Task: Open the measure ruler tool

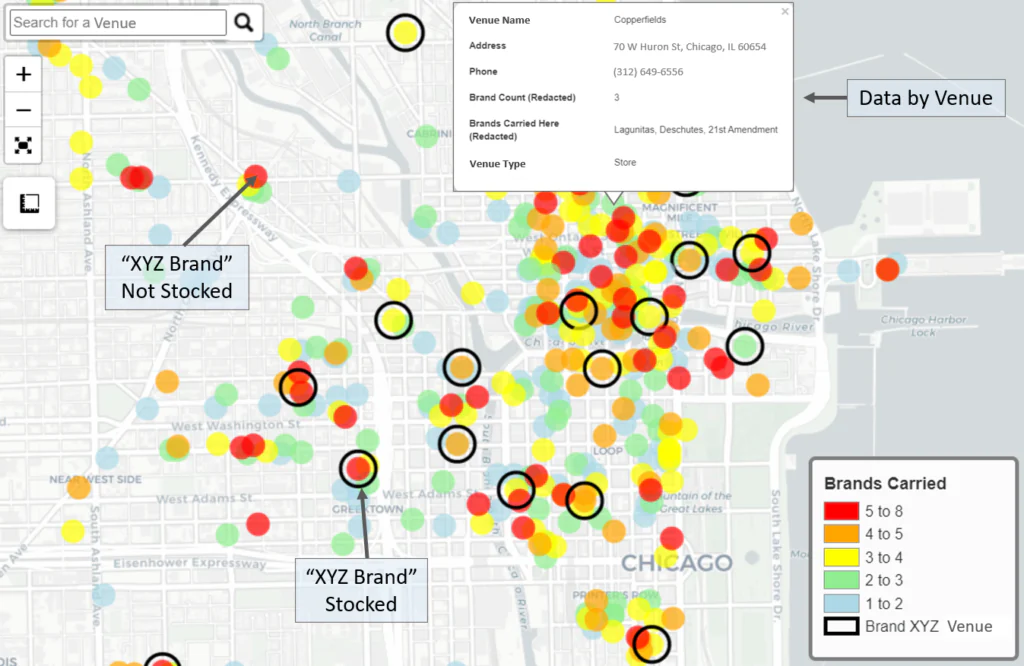Action: 29,203
